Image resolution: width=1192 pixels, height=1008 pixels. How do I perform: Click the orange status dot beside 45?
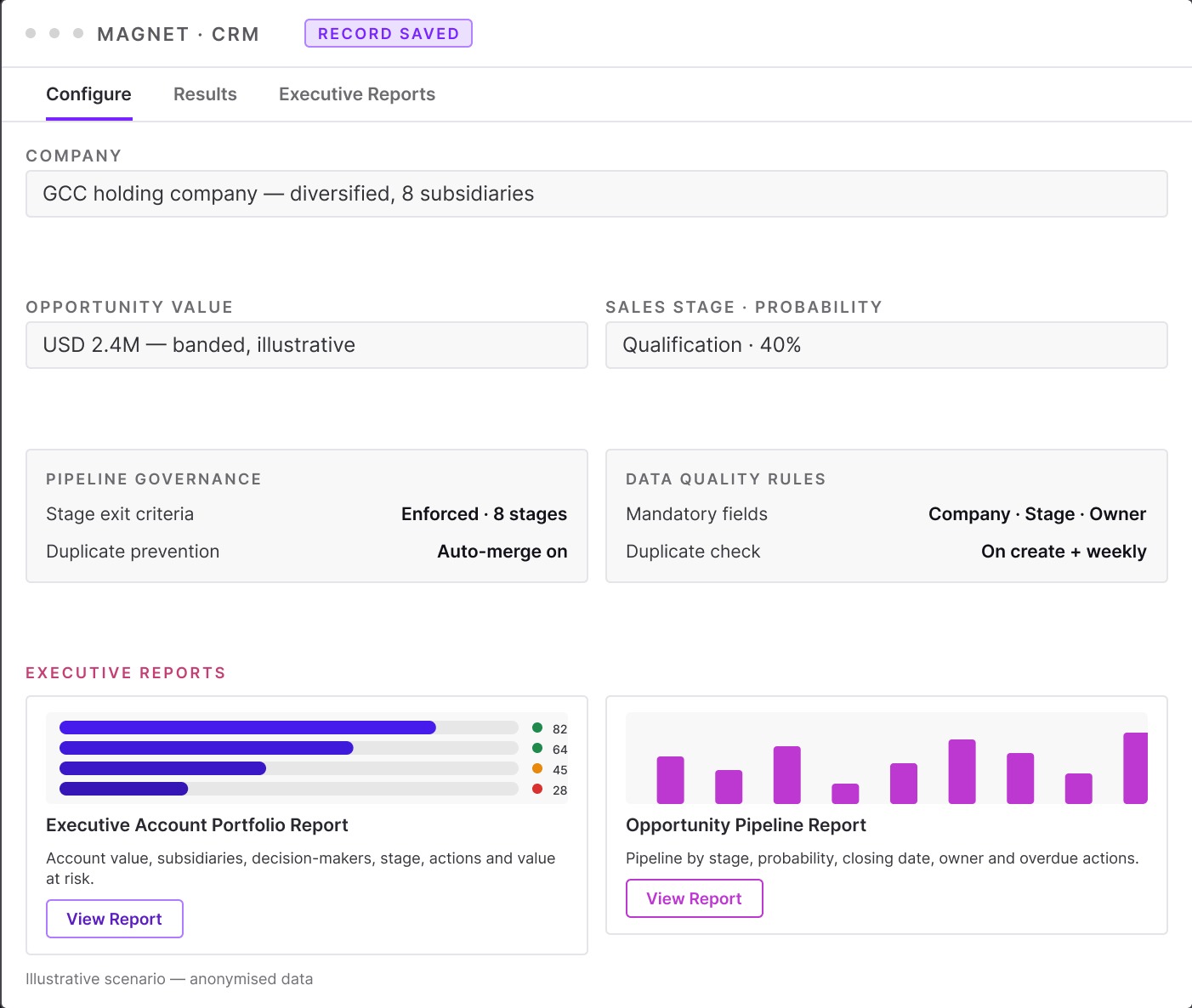pos(537,768)
